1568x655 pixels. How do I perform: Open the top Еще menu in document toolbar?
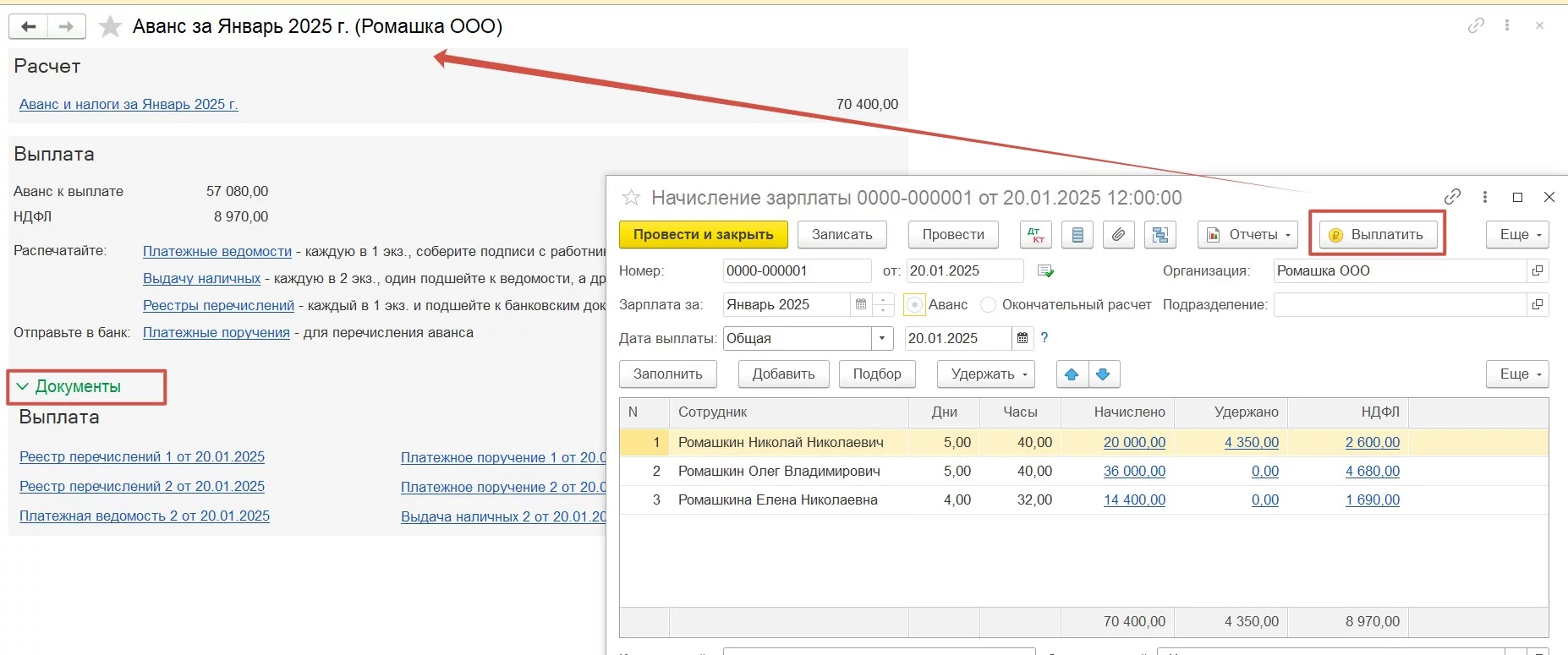1517,235
